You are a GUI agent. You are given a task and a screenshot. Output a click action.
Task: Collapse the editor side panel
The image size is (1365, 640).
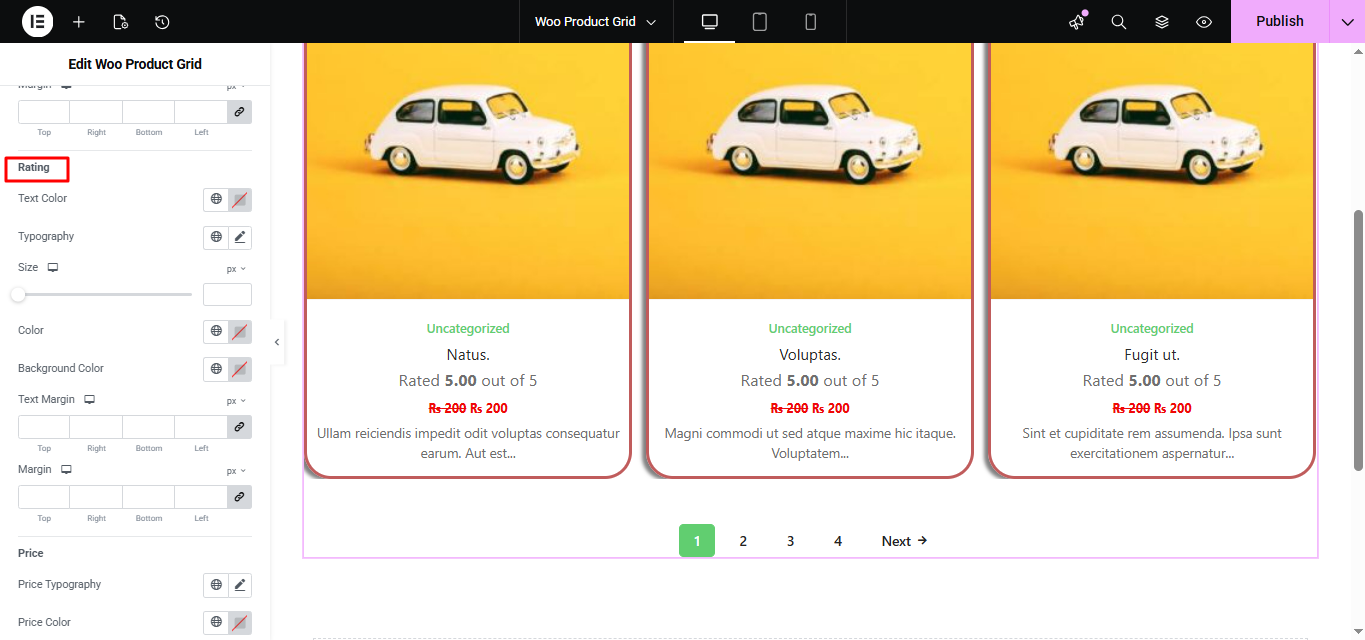tap(277, 342)
